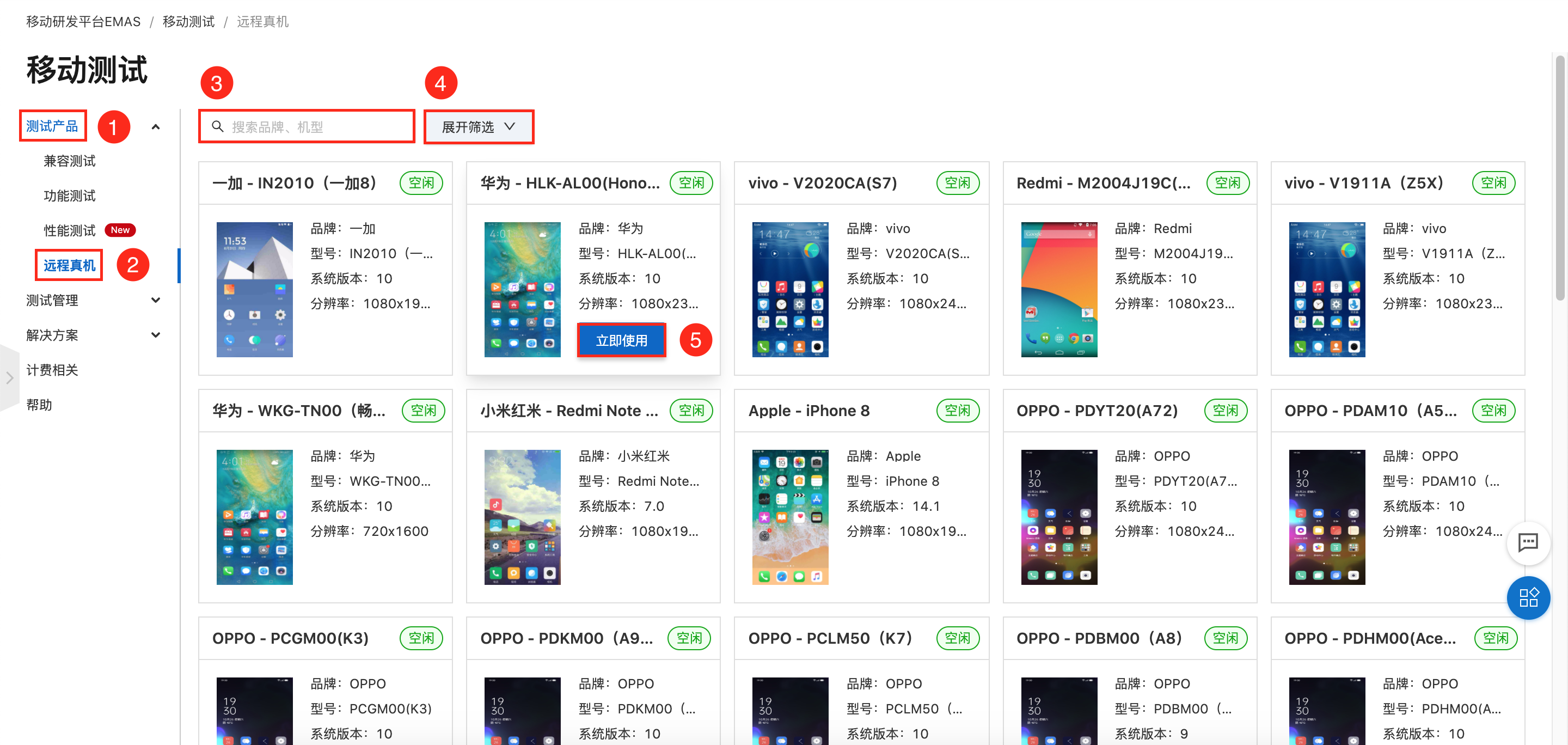
Task: Open OPPO PDYT20(A72) device screenshot thumbnail
Action: tap(1059, 517)
